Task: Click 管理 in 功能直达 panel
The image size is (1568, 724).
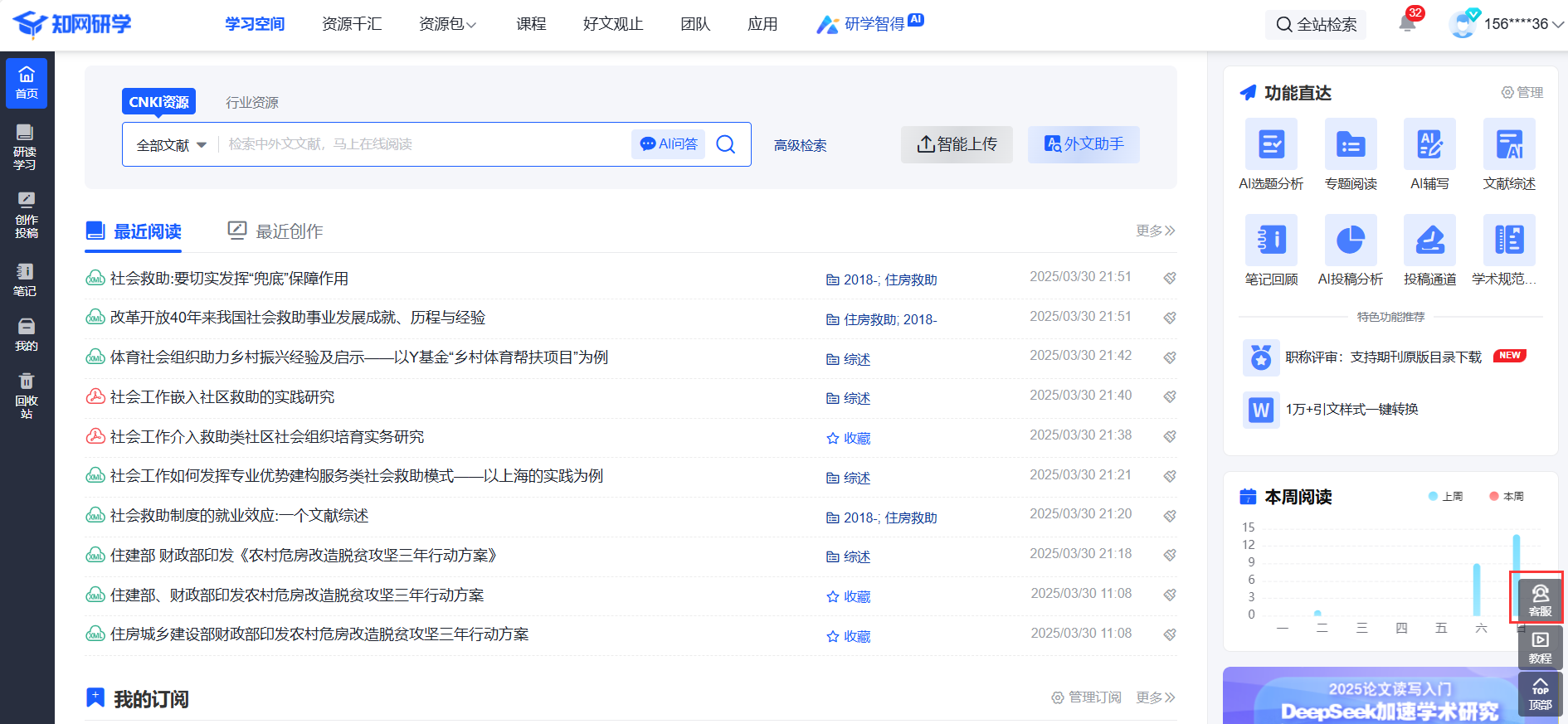Action: 1522,92
